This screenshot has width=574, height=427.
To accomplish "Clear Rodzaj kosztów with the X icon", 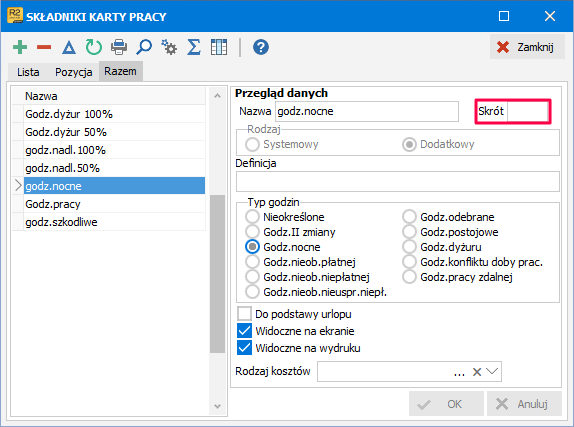I will click(477, 372).
